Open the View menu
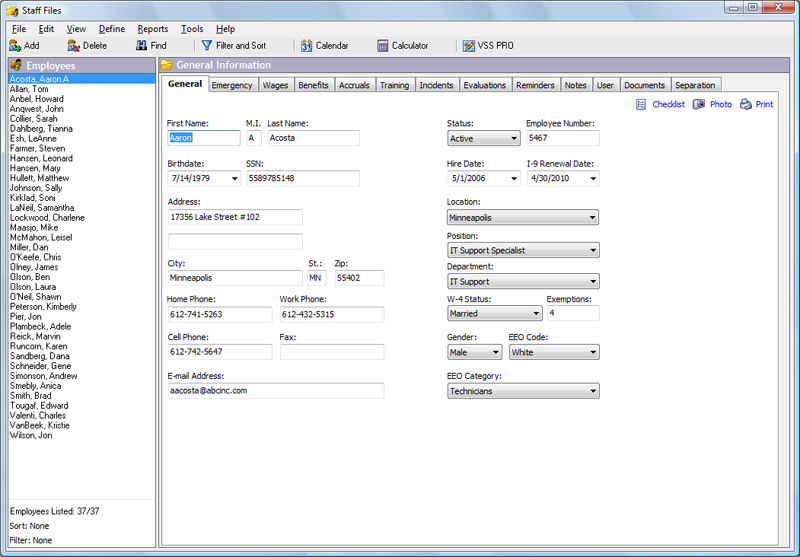The height and width of the screenshot is (557, 800). point(76,29)
